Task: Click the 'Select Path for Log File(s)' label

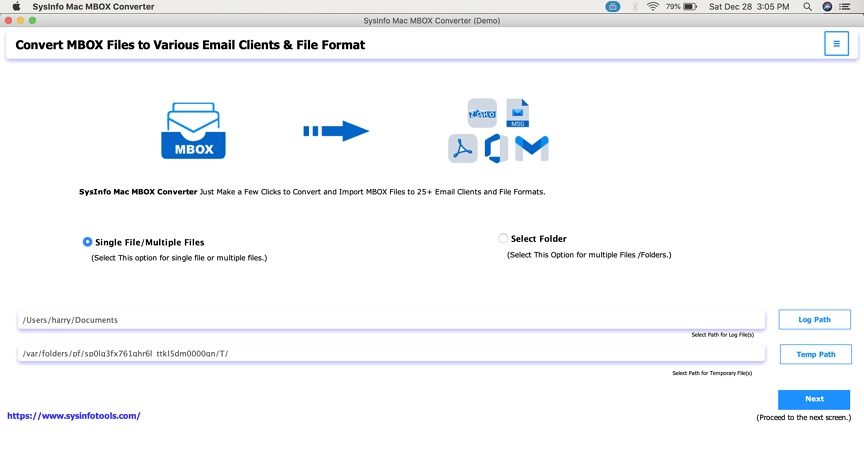Action: 722,335
